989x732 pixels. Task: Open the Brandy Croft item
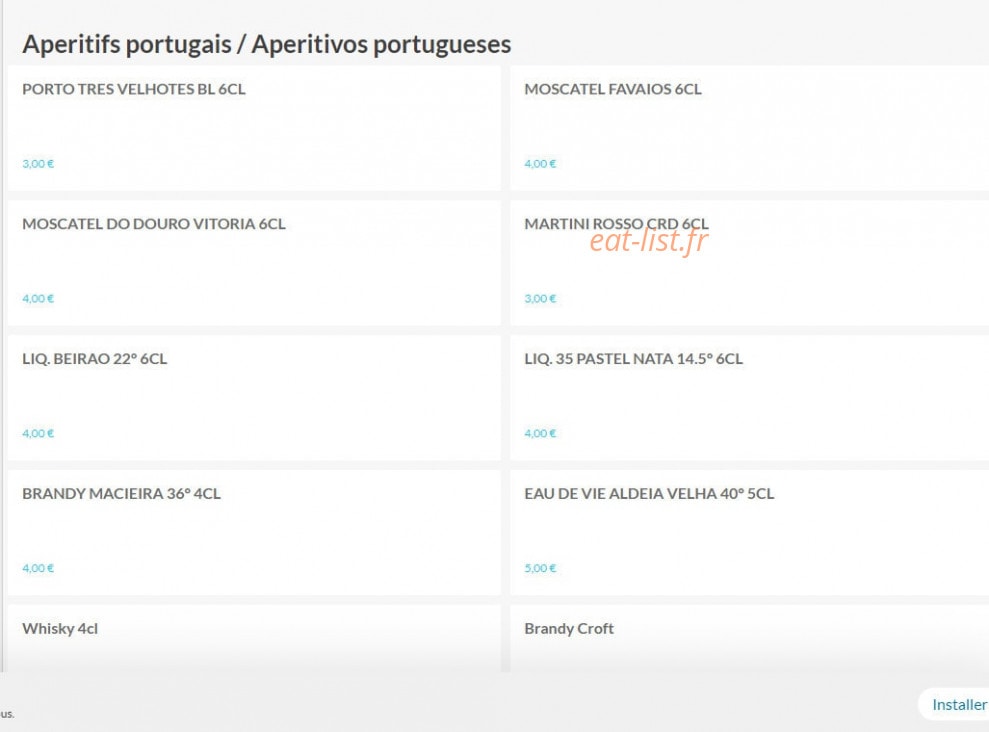(749, 639)
